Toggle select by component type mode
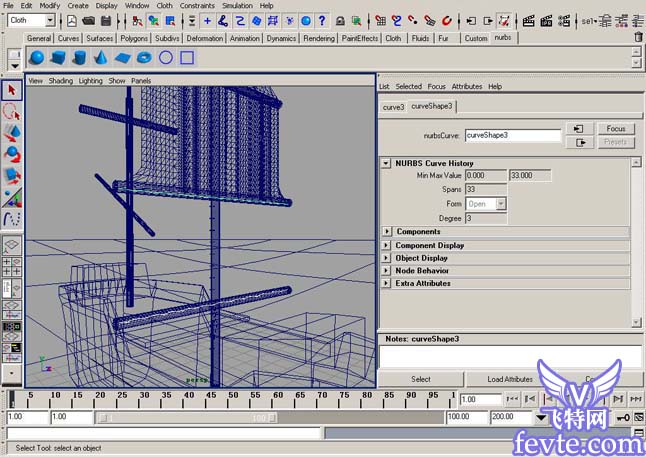The image size is (646, 457). pos(170,21)
